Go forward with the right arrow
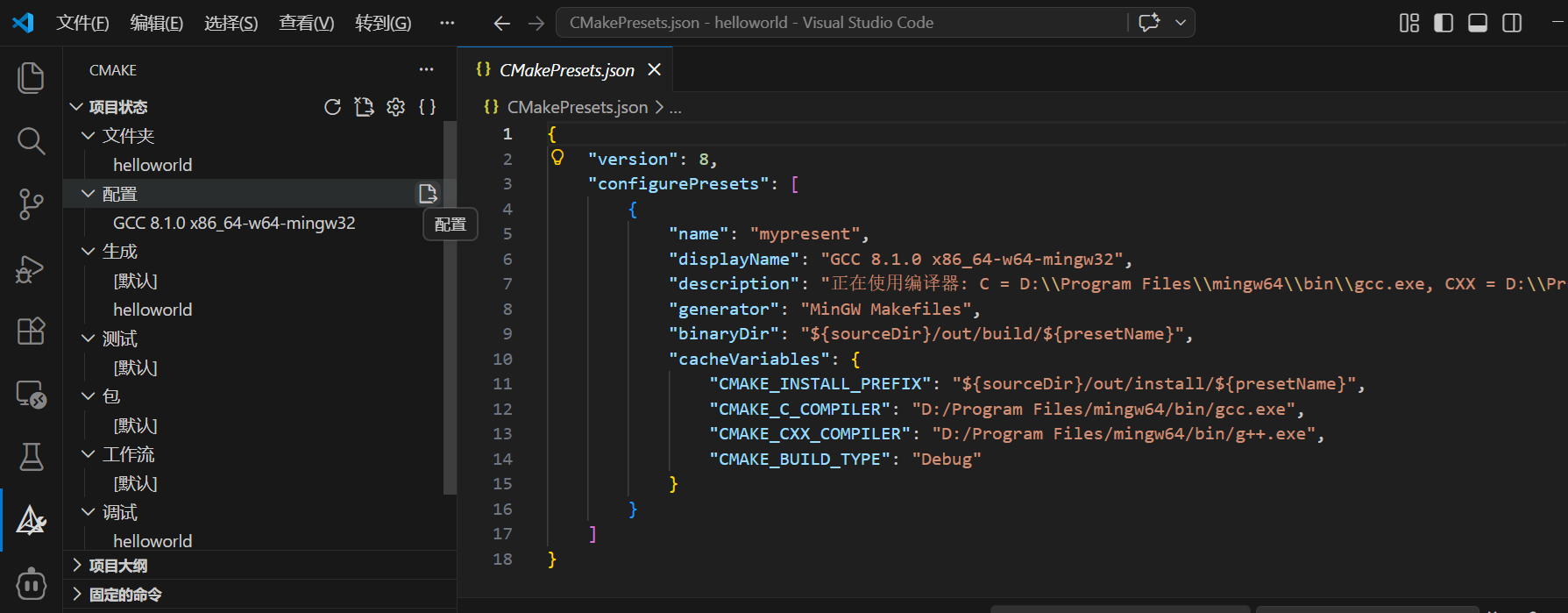The height and width of the screenshot is (613, 1568). coord(536,24)
